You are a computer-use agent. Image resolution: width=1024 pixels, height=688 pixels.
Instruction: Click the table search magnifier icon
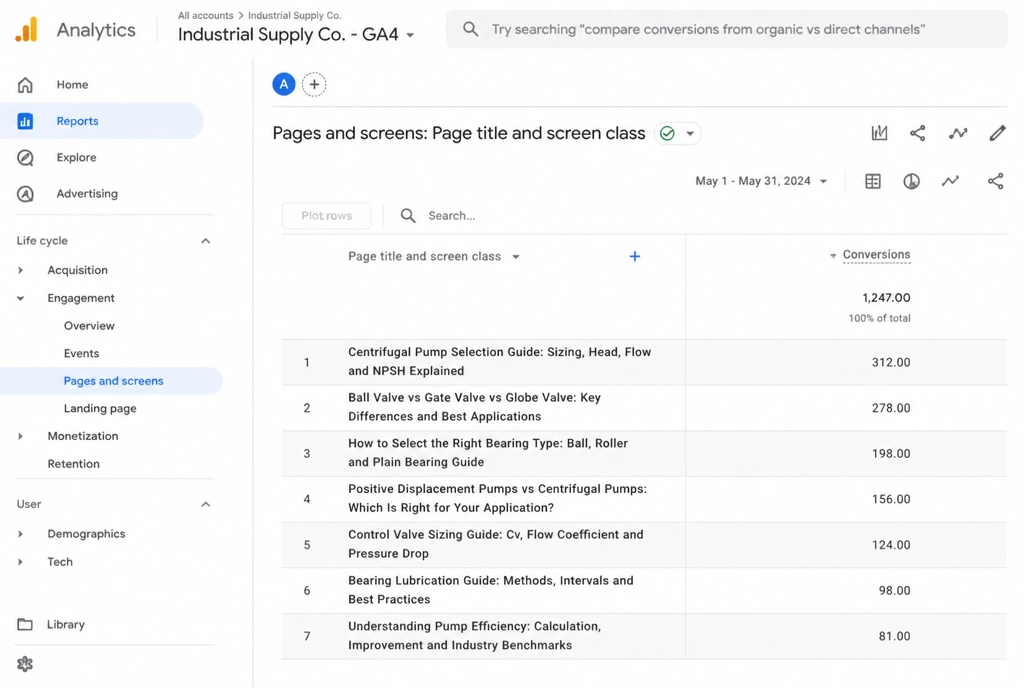(408, 215)
